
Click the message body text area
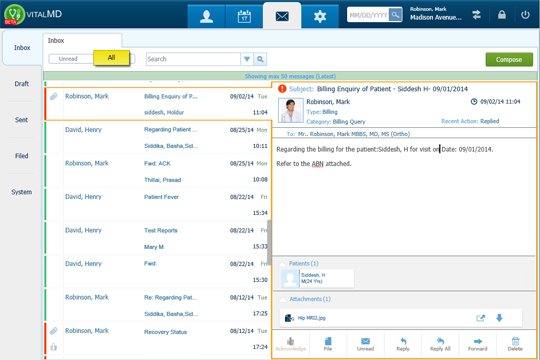[x=404, y=197]
